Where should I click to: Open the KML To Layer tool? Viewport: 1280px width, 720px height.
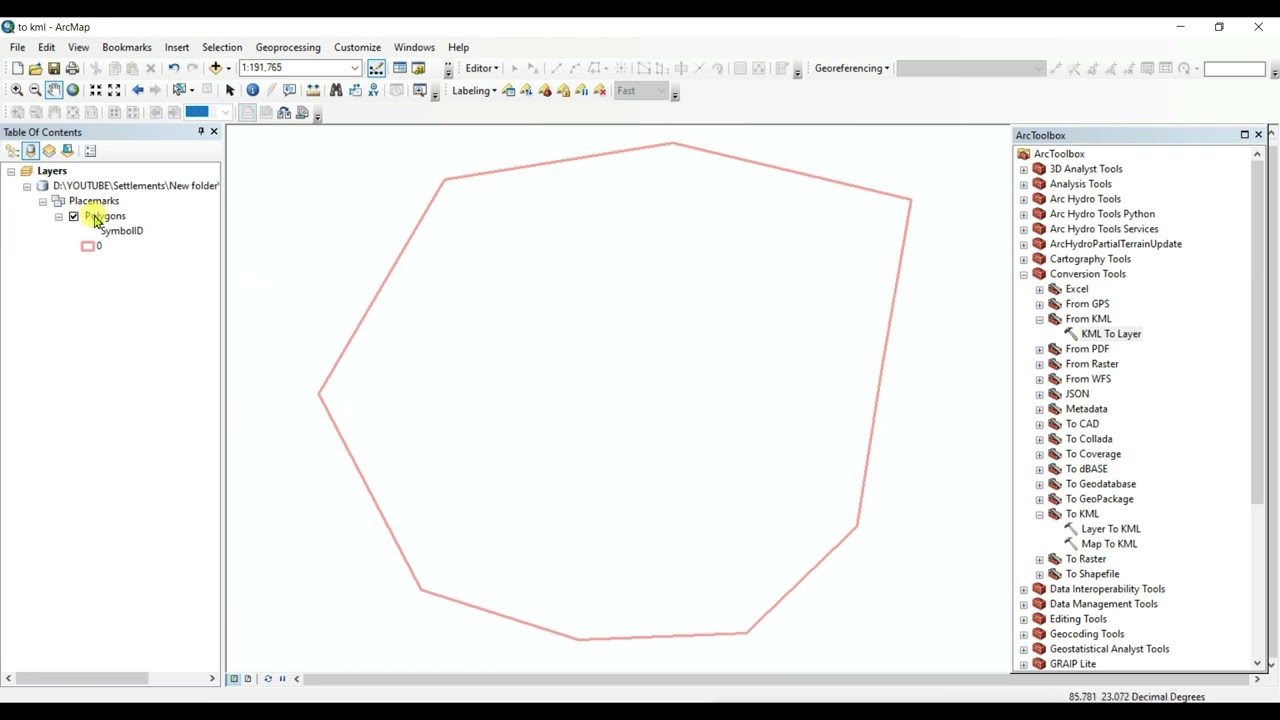[x=1111, y=334]
